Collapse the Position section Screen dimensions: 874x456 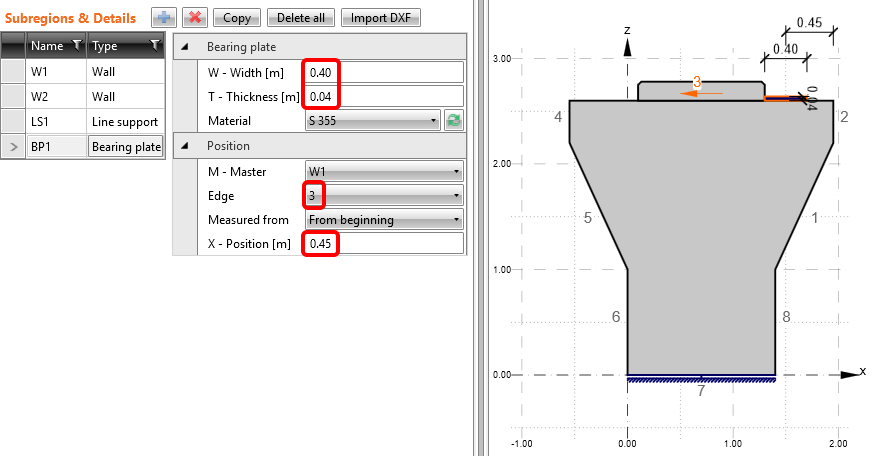185,146
